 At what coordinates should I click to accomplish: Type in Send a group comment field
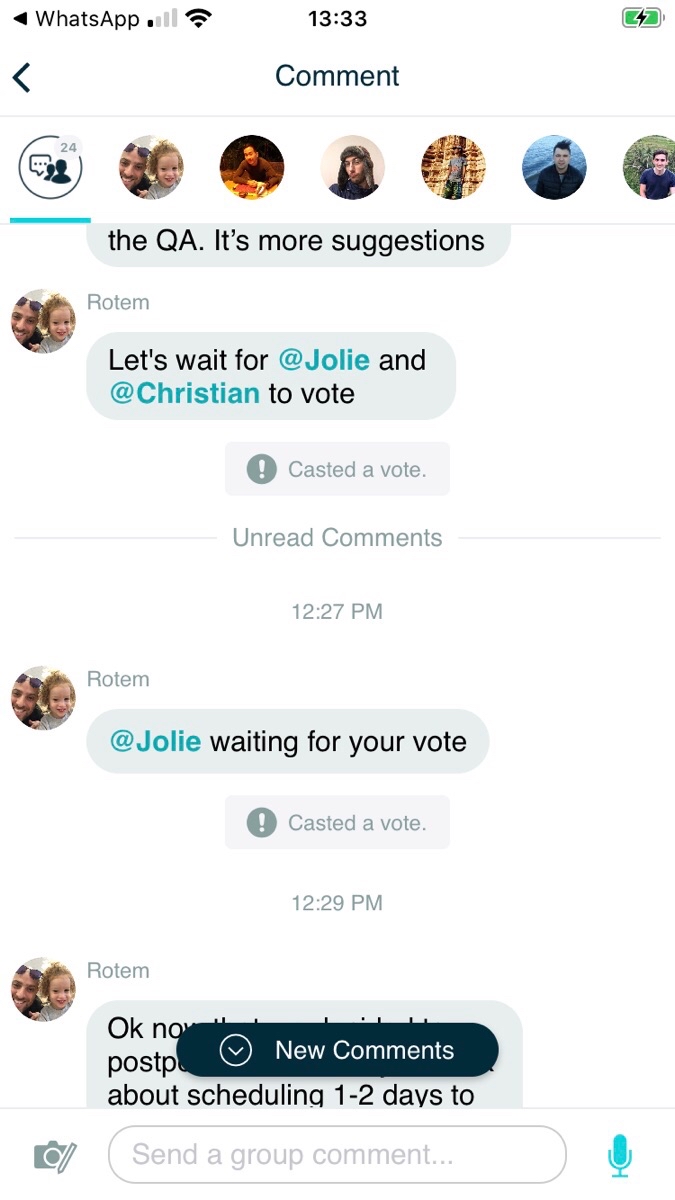(x=336, y=1156)
